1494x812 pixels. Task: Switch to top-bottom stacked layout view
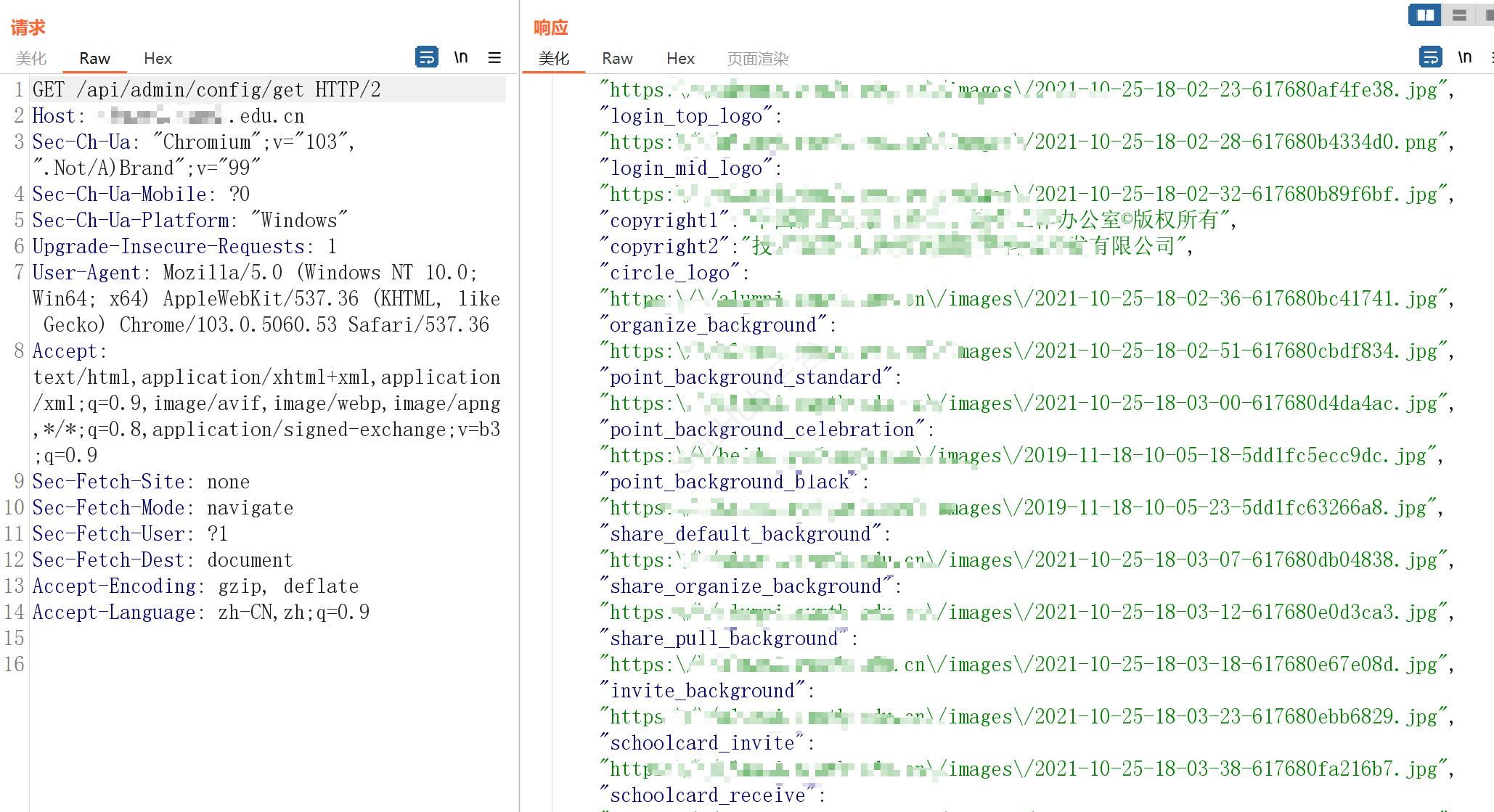pyautogui.click(x=1459, y=15)
